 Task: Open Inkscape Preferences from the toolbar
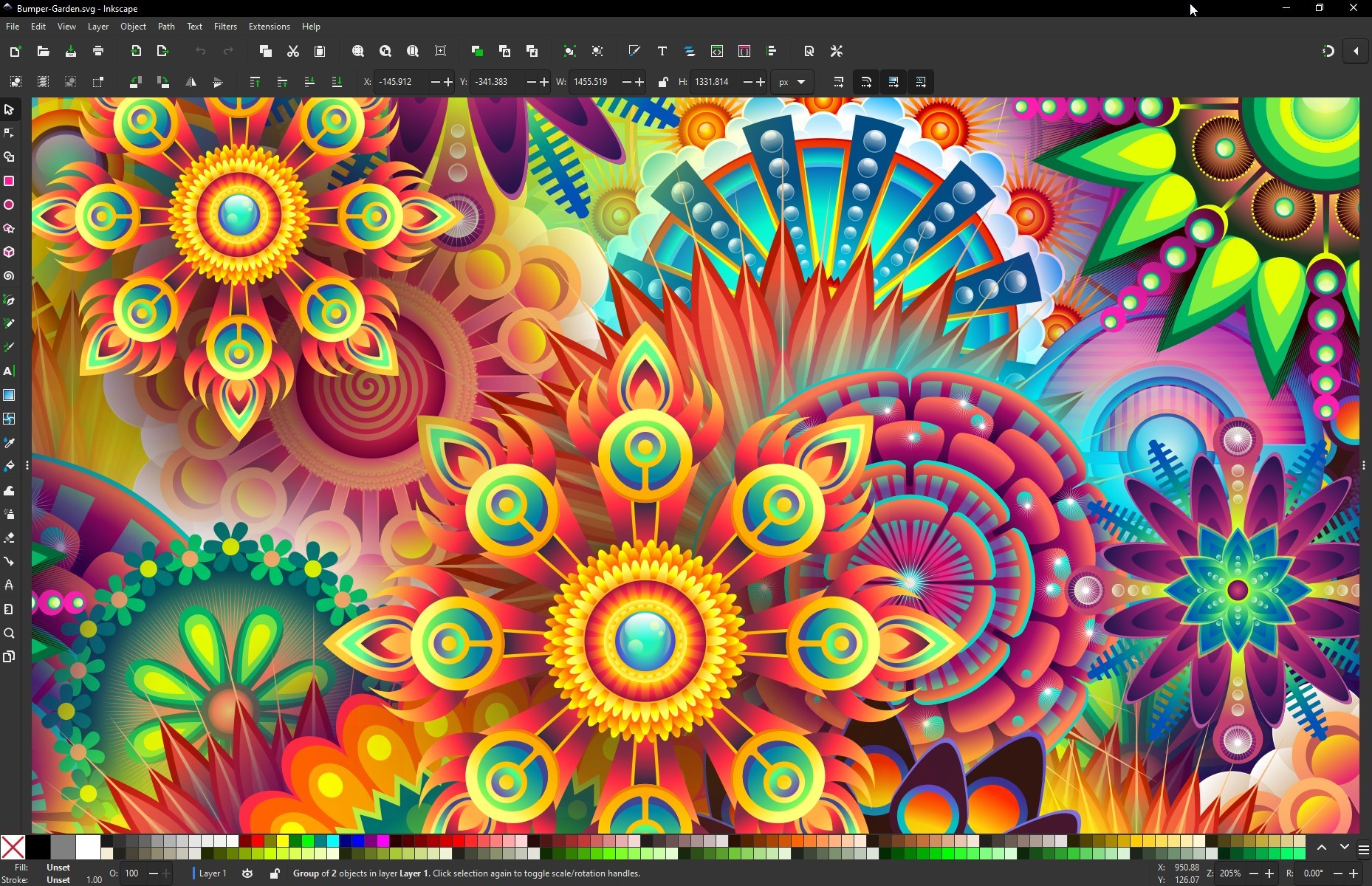pos(836,52)
